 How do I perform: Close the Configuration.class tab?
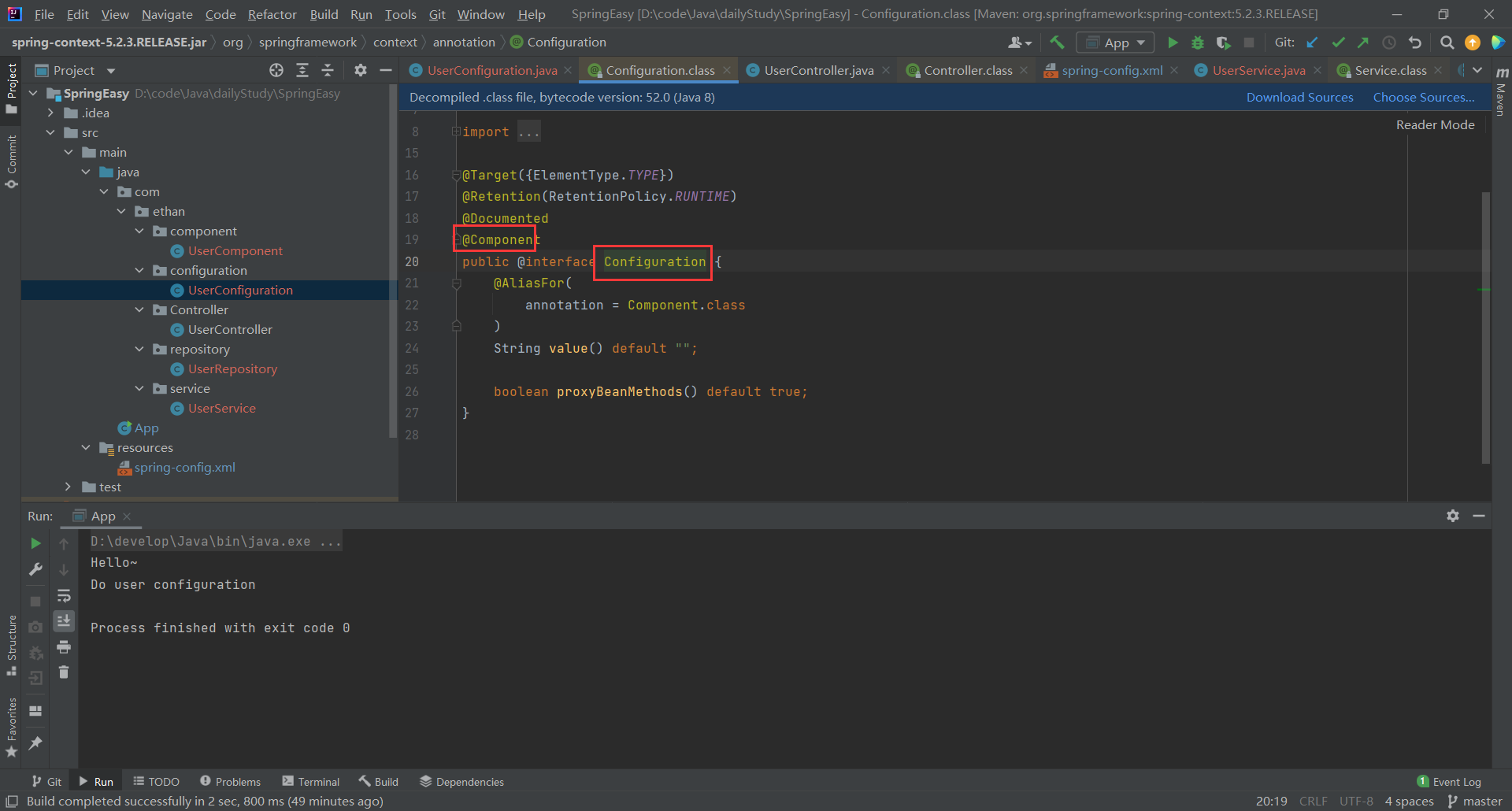tap(727, 70)
